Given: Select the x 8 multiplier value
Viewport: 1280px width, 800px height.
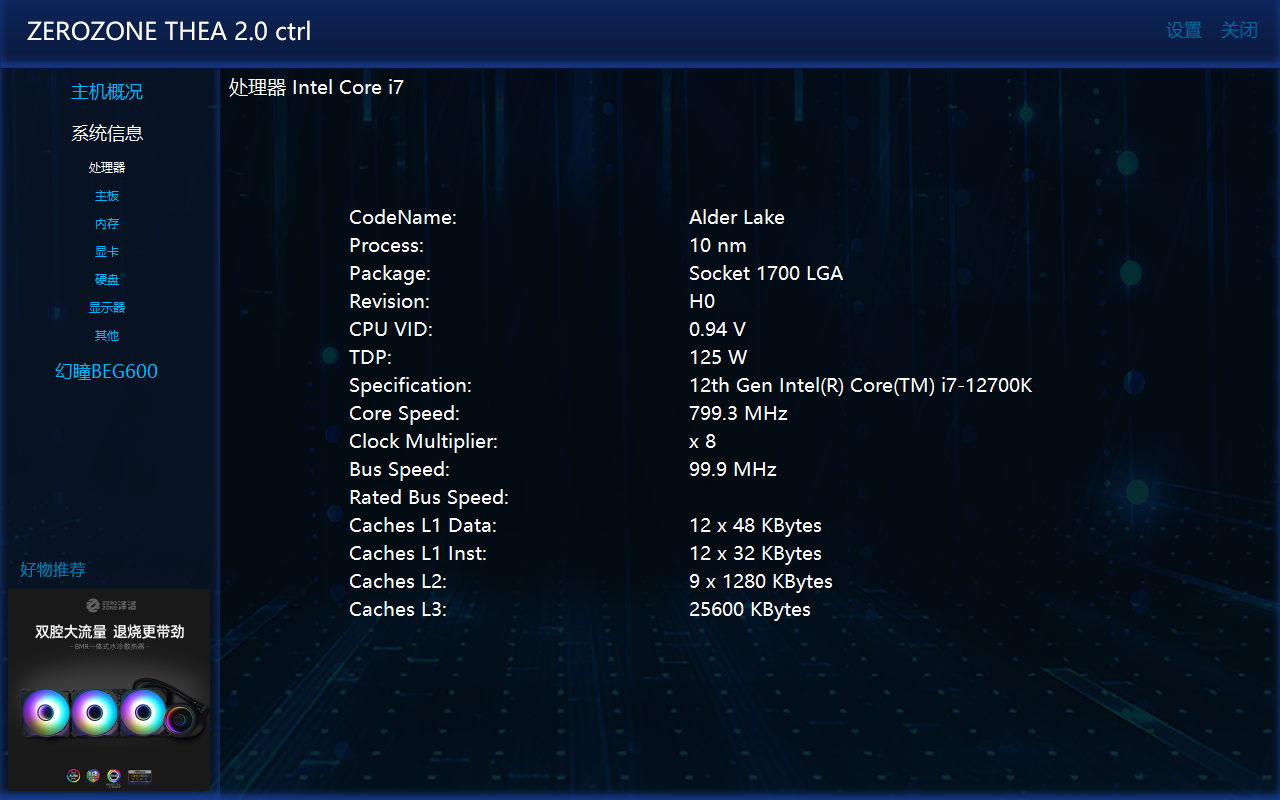Looking at the screenshot, I should tap(703, 441).
